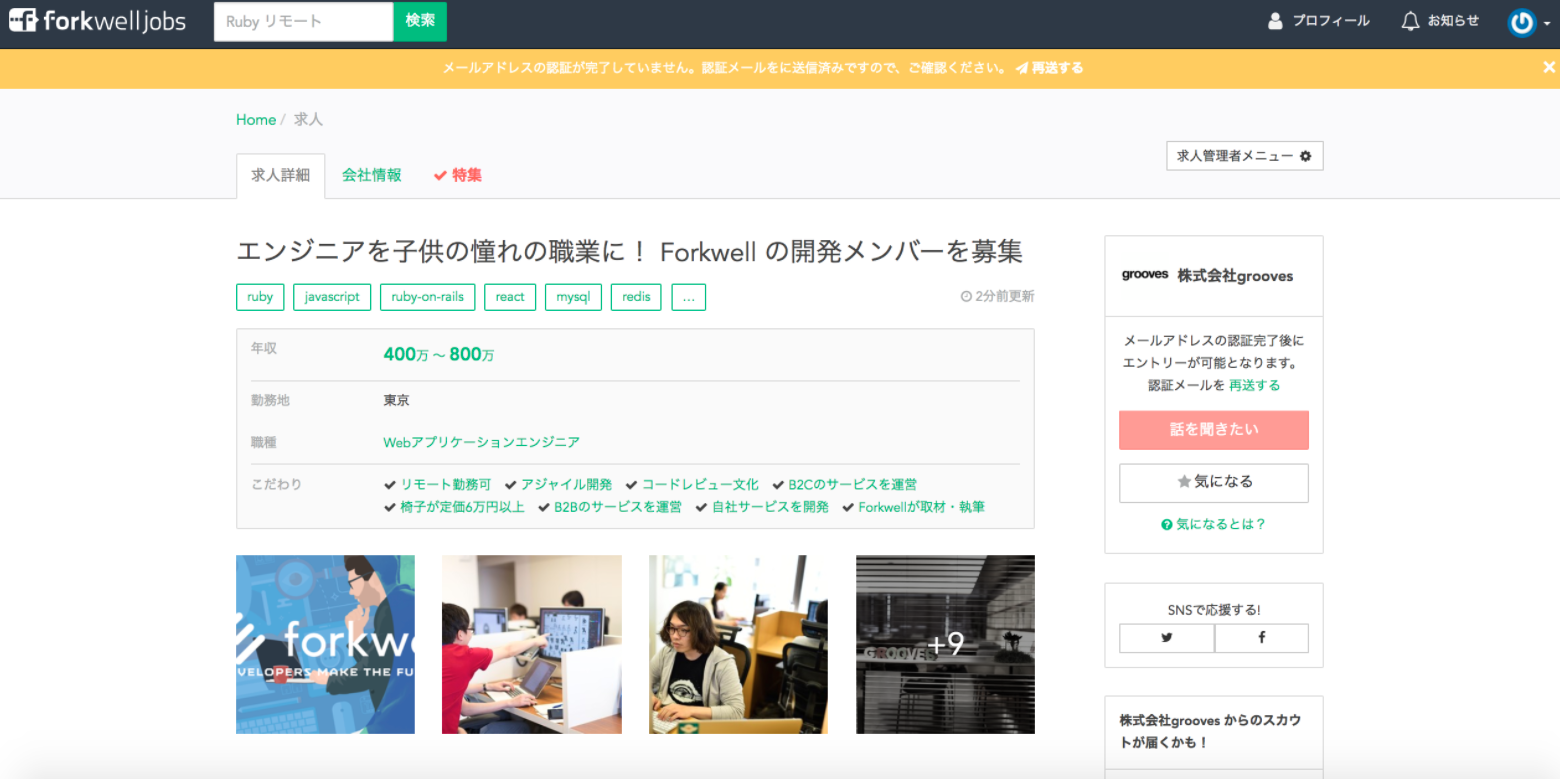Screen dimensions: 1560x779
Task: Click the Facebook share icon
Action: point(1262,638)
